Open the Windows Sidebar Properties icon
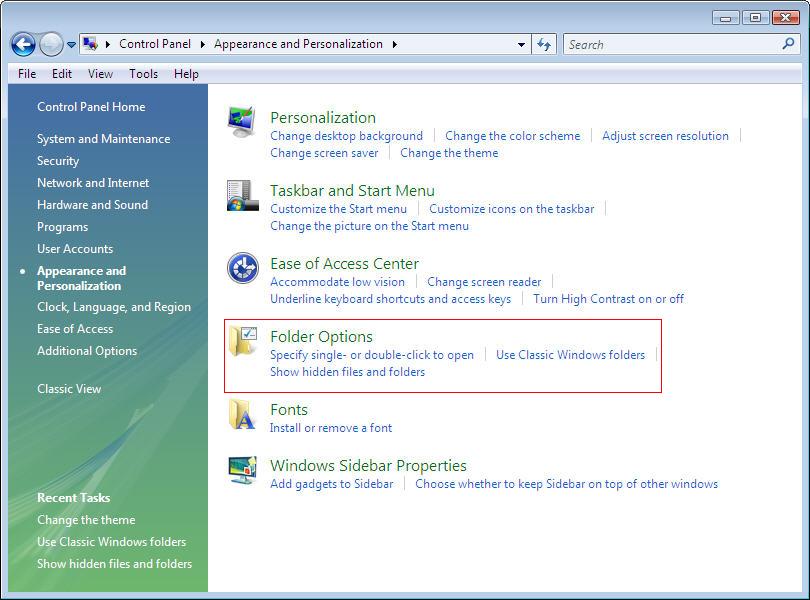Viewport: 810px width, 600px height. click(x=242, y=470)
